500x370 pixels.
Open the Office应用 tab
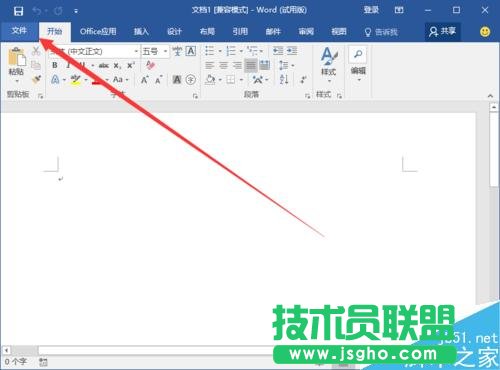click(x=98, y=32)
